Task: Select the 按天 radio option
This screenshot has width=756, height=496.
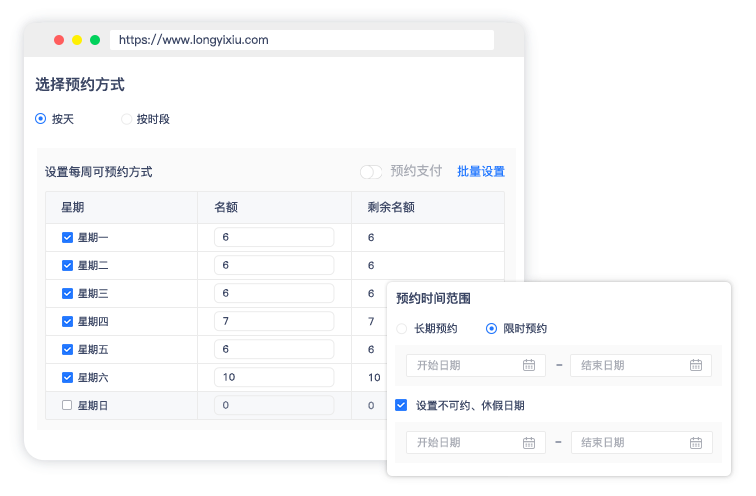Action: (x=41, y=119)
